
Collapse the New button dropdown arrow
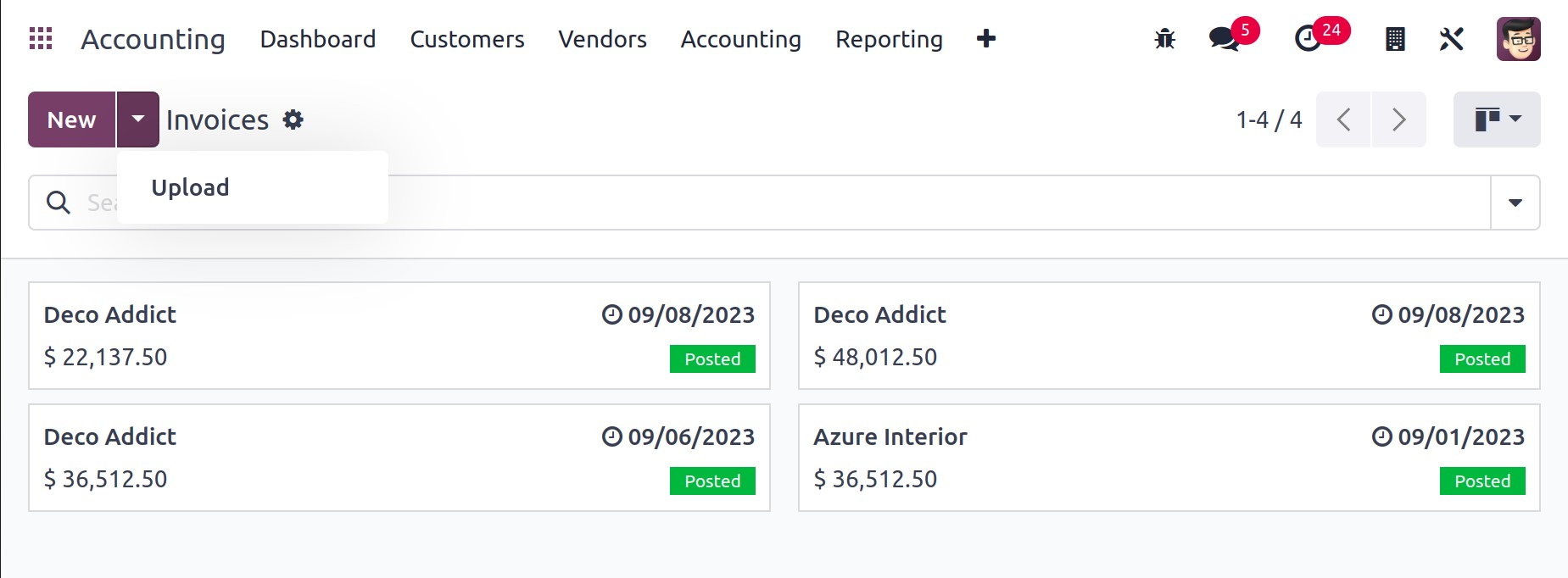coord(137,119)
